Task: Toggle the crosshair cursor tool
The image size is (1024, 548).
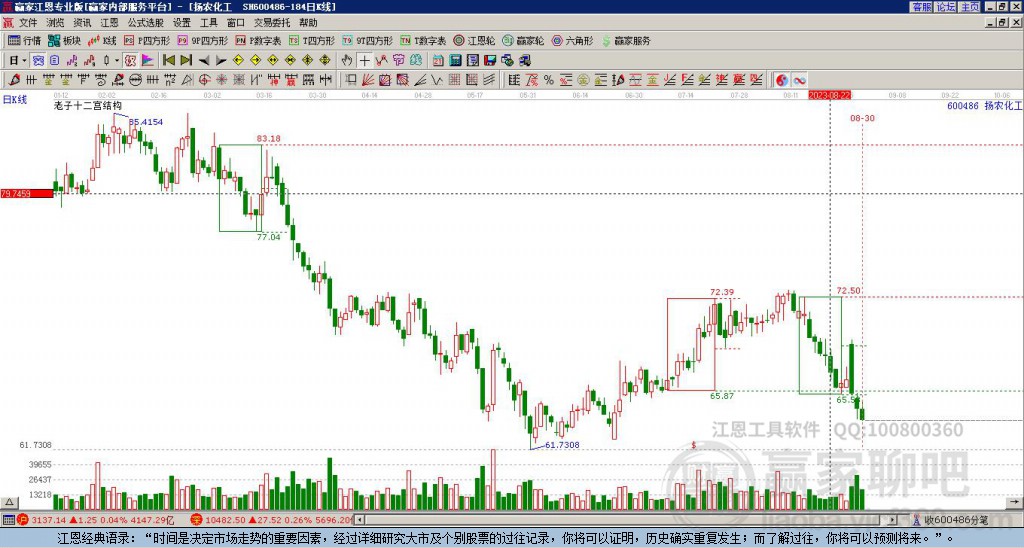Action: pyautogui.click(x=364, y=61)
